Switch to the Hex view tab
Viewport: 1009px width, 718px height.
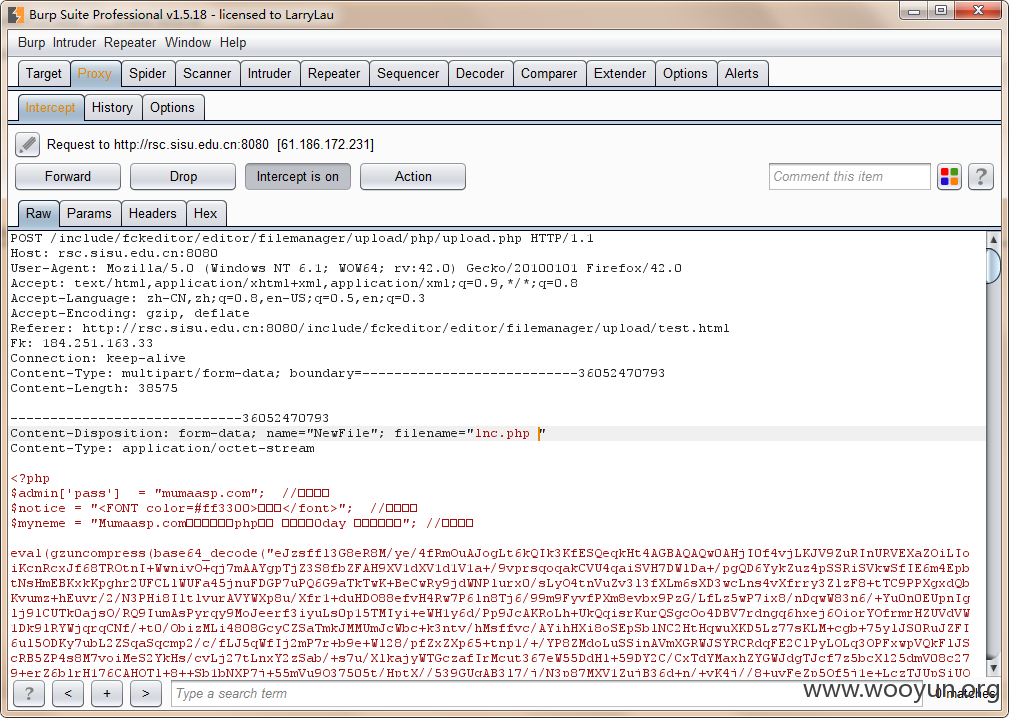[205, 213]
